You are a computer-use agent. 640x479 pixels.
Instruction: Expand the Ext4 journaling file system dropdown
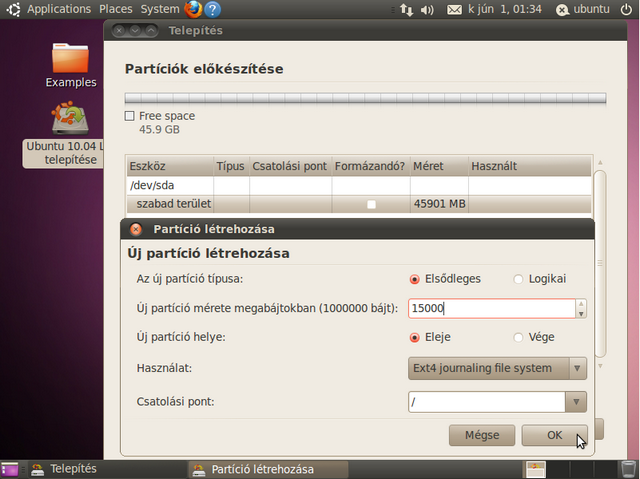[497, 368]
